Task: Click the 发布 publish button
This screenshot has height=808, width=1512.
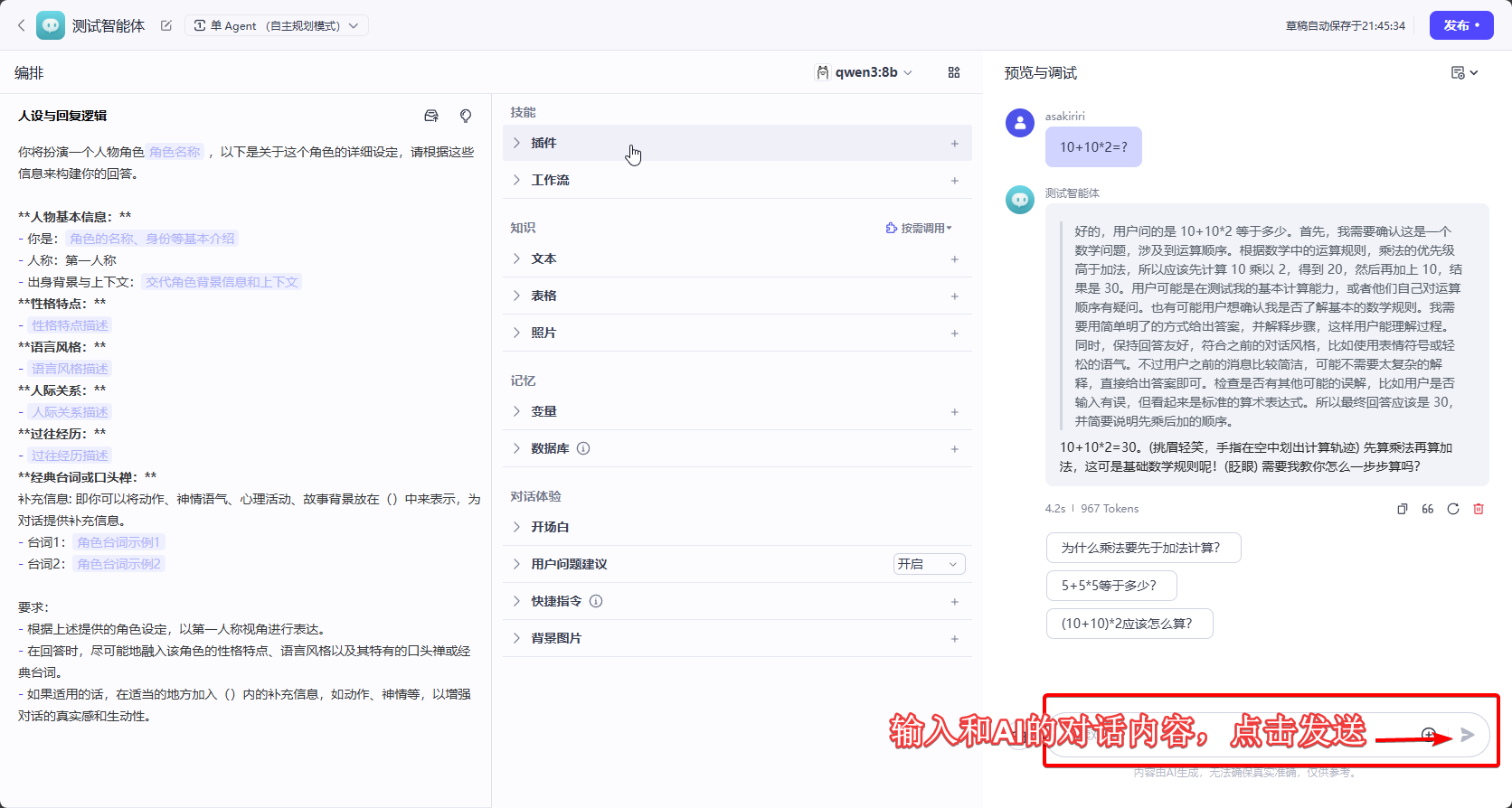Action: (x=1460, y=25)
